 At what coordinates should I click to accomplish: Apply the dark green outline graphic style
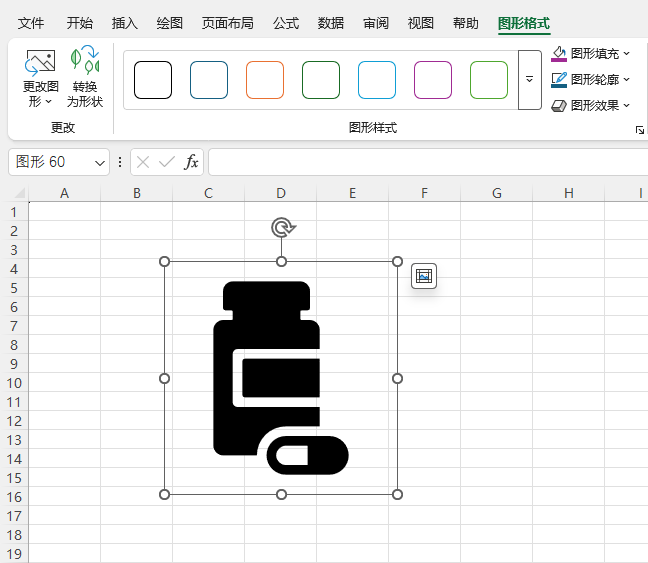pyautogui.click(x=321, y=80)
